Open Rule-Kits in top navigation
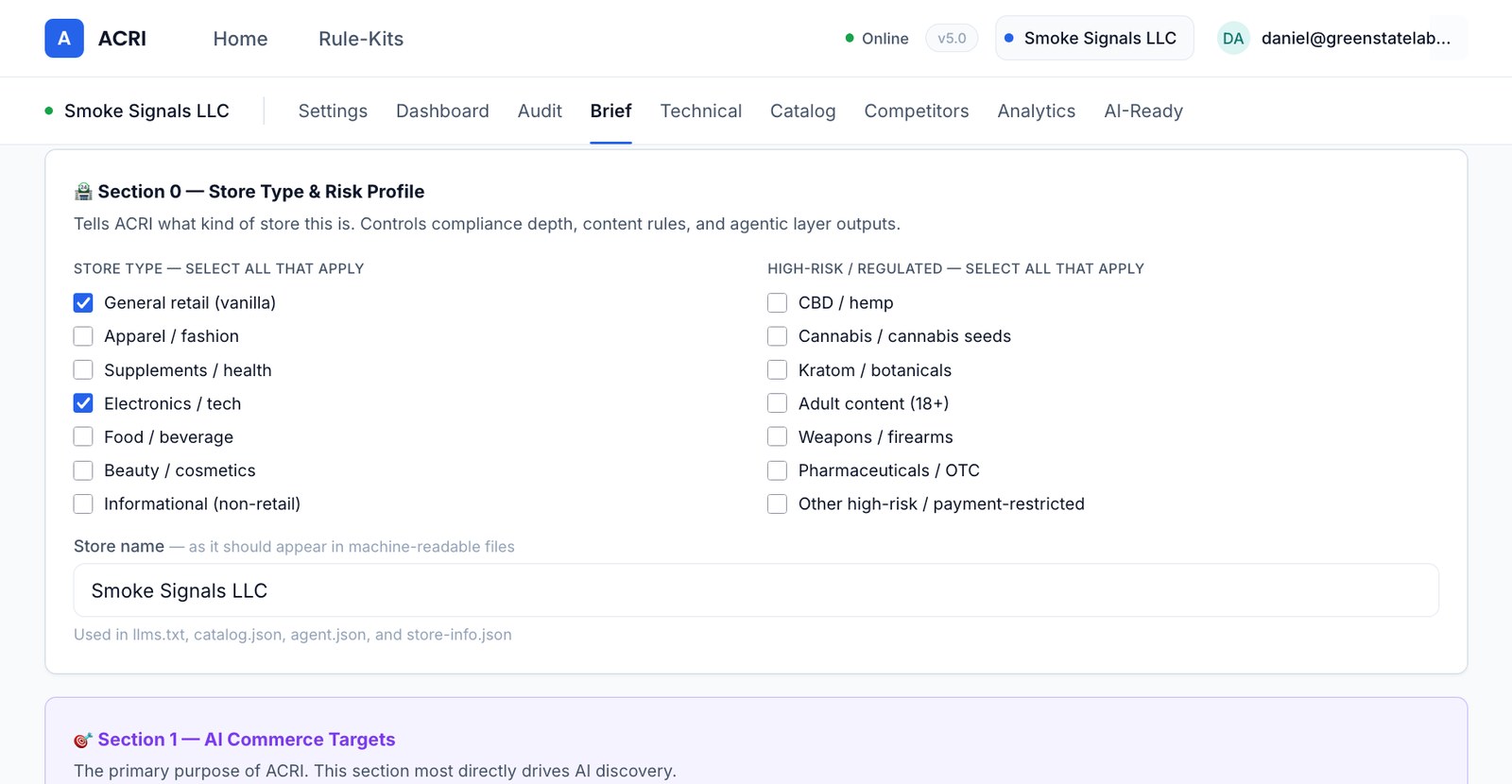Image resolution: width=1512 pixels, height=784 pixels. pyautogui.click(x=361, y=39)
